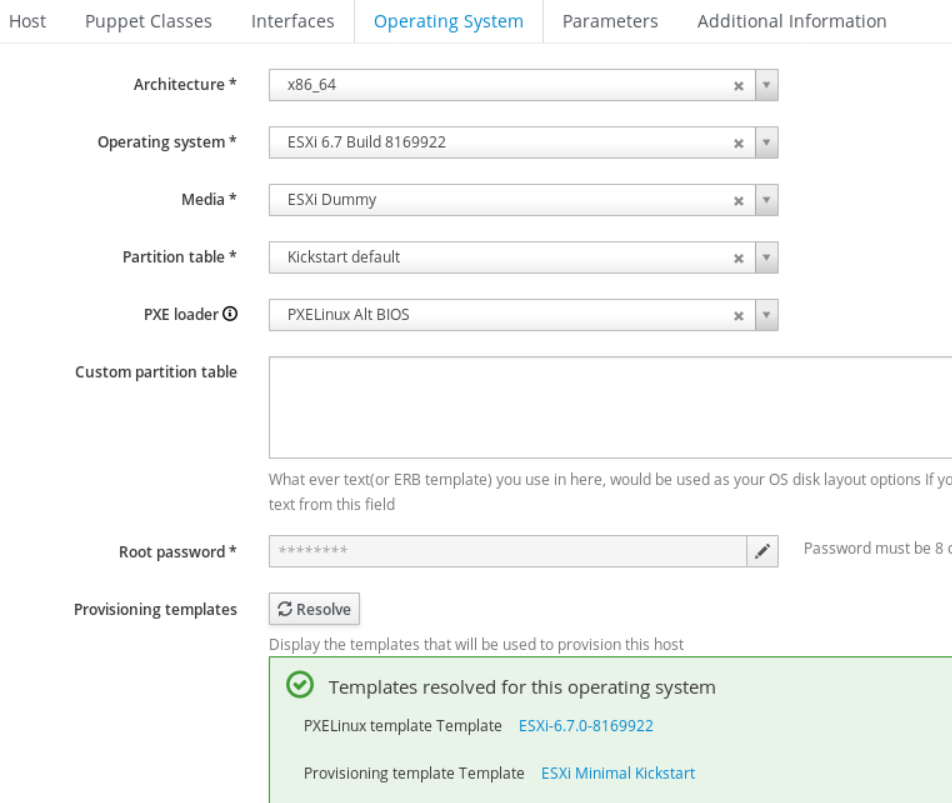This screenshot has height=803, width=952.
Task: Click the PXE loader info icon
Action: 230,314
